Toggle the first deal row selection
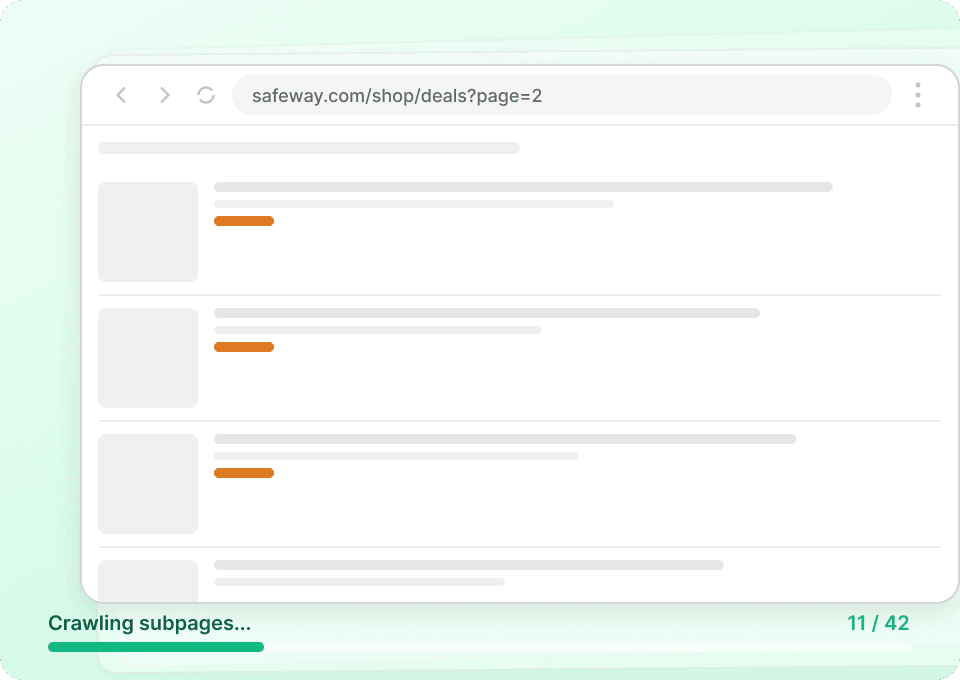 [520, 232]
